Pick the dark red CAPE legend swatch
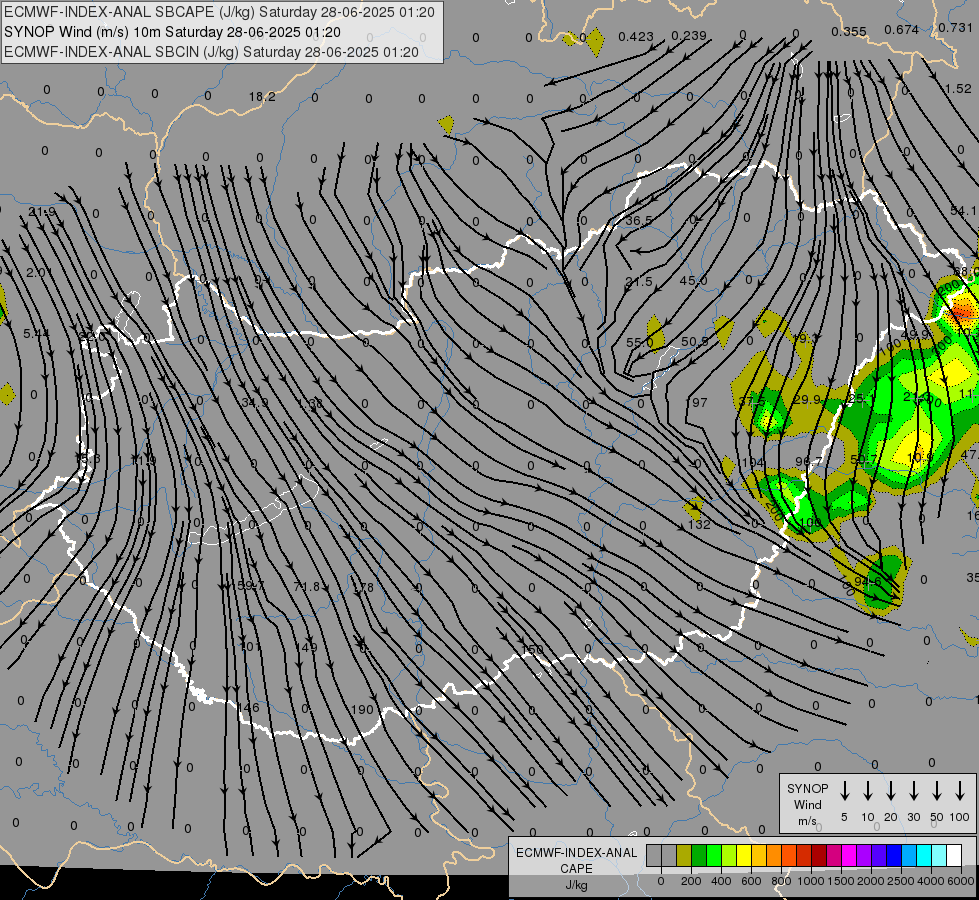979x900 pixels. pyautogui.click(x=819, y=856)
